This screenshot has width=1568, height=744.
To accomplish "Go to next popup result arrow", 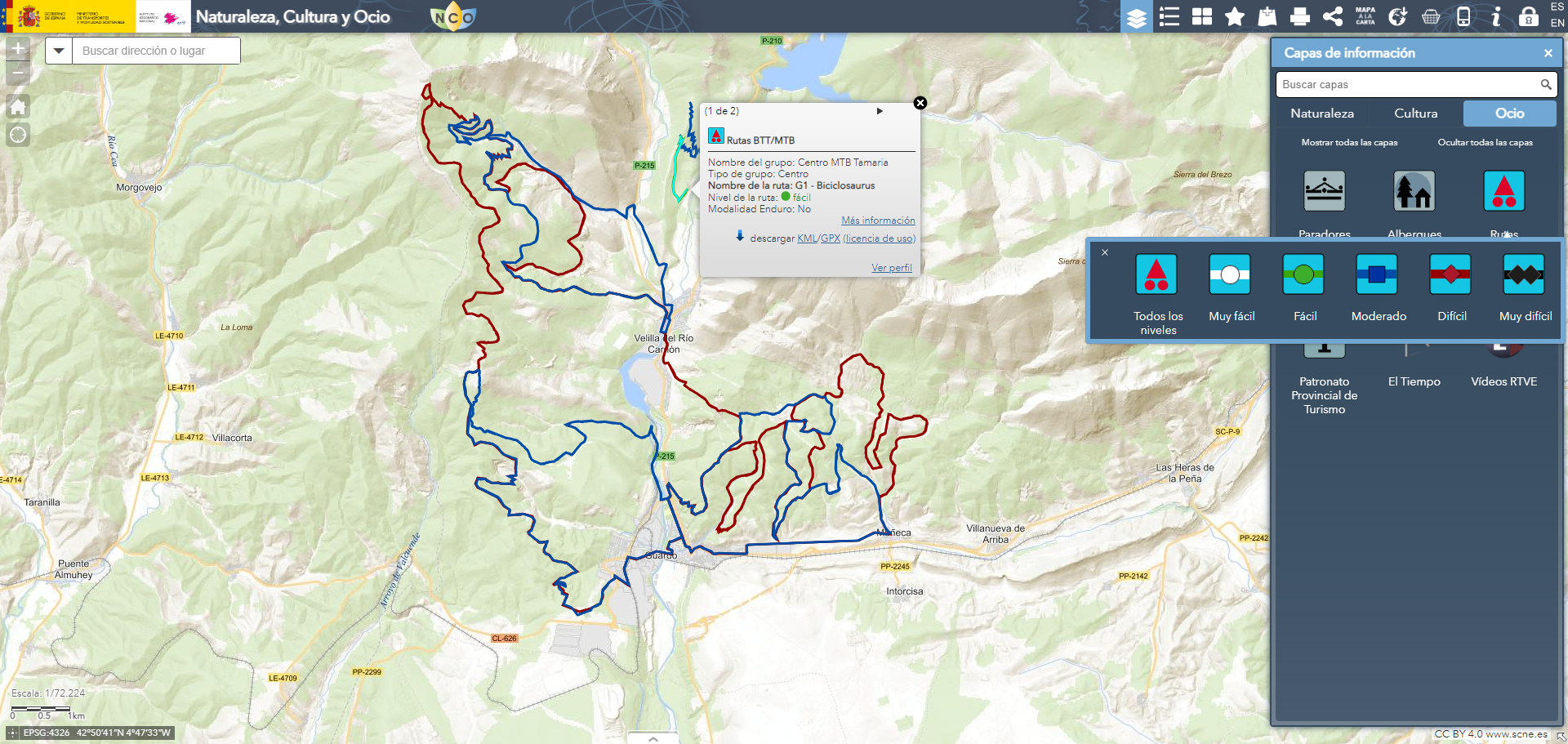I will click(880, 111).
